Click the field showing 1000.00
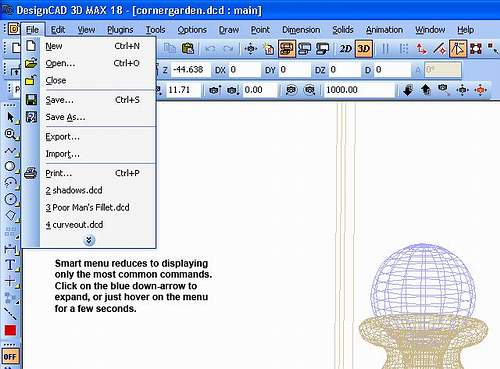 359,90
